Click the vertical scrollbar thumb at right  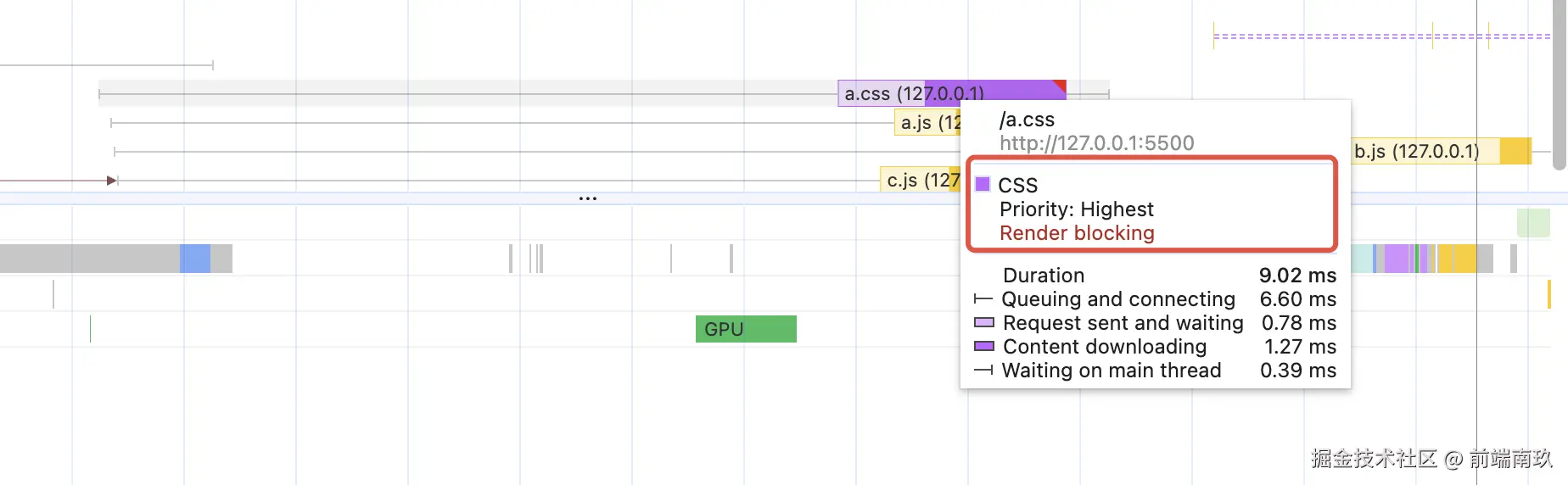point(1560,85)
